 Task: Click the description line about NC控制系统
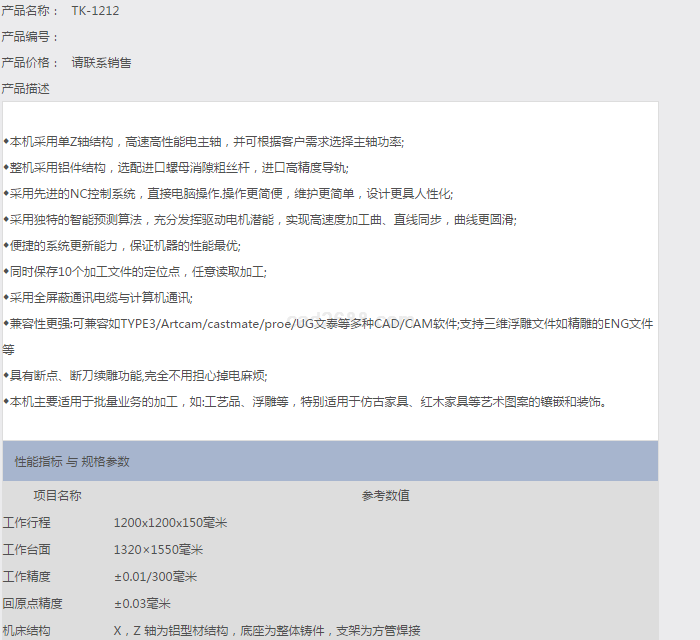tap(228, 194)
